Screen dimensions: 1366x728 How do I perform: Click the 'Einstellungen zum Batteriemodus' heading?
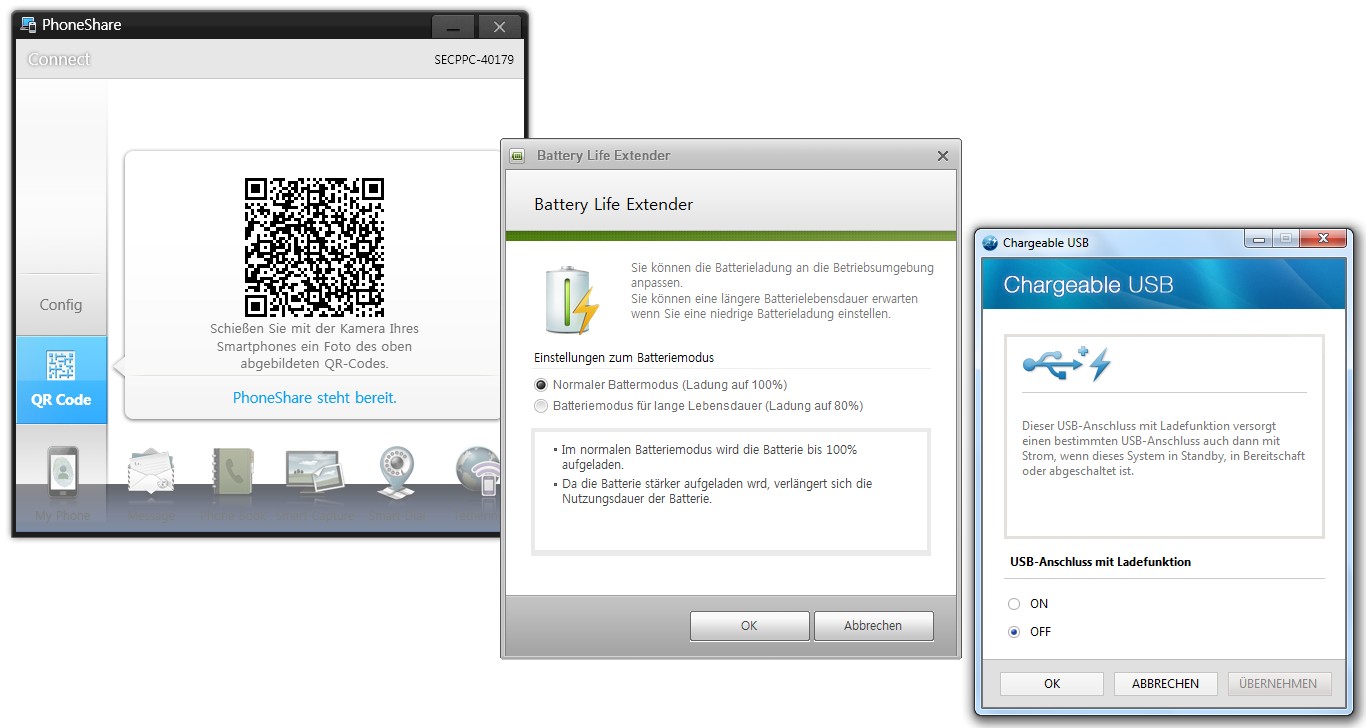coord(624,358)
